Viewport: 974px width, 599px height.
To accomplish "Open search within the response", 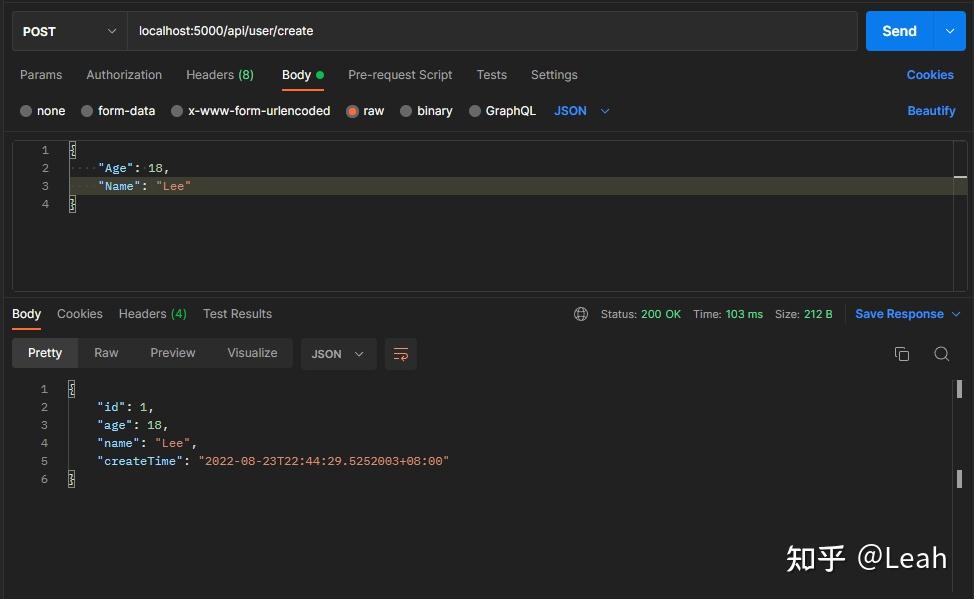I will 941,353.
